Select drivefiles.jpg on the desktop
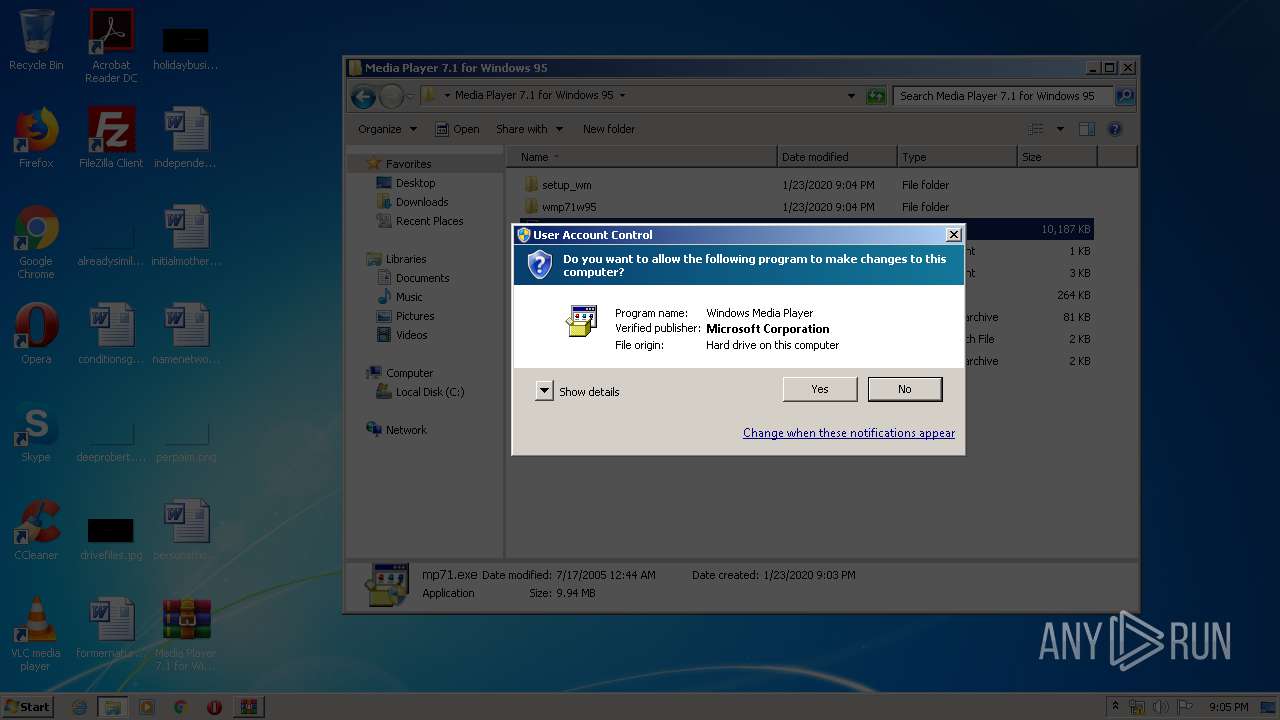Screen dimensions: 1280x720 [111, 538]
